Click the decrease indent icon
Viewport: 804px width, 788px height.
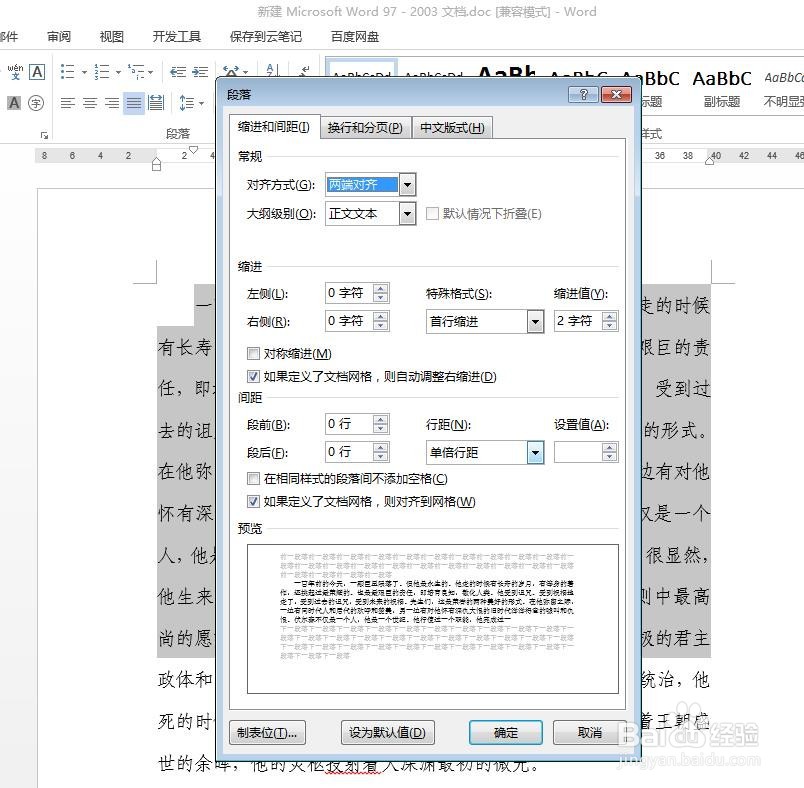tap(178, 72)
